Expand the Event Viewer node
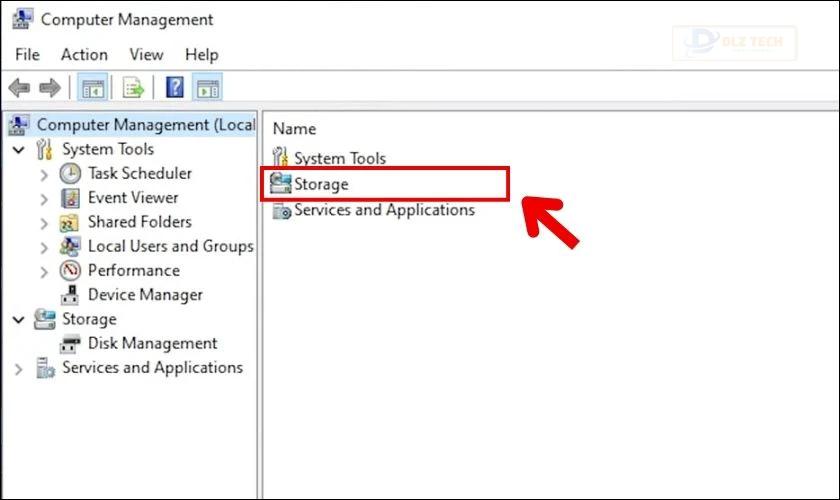The width and height of the screenshot is (840, 500). 44,199
